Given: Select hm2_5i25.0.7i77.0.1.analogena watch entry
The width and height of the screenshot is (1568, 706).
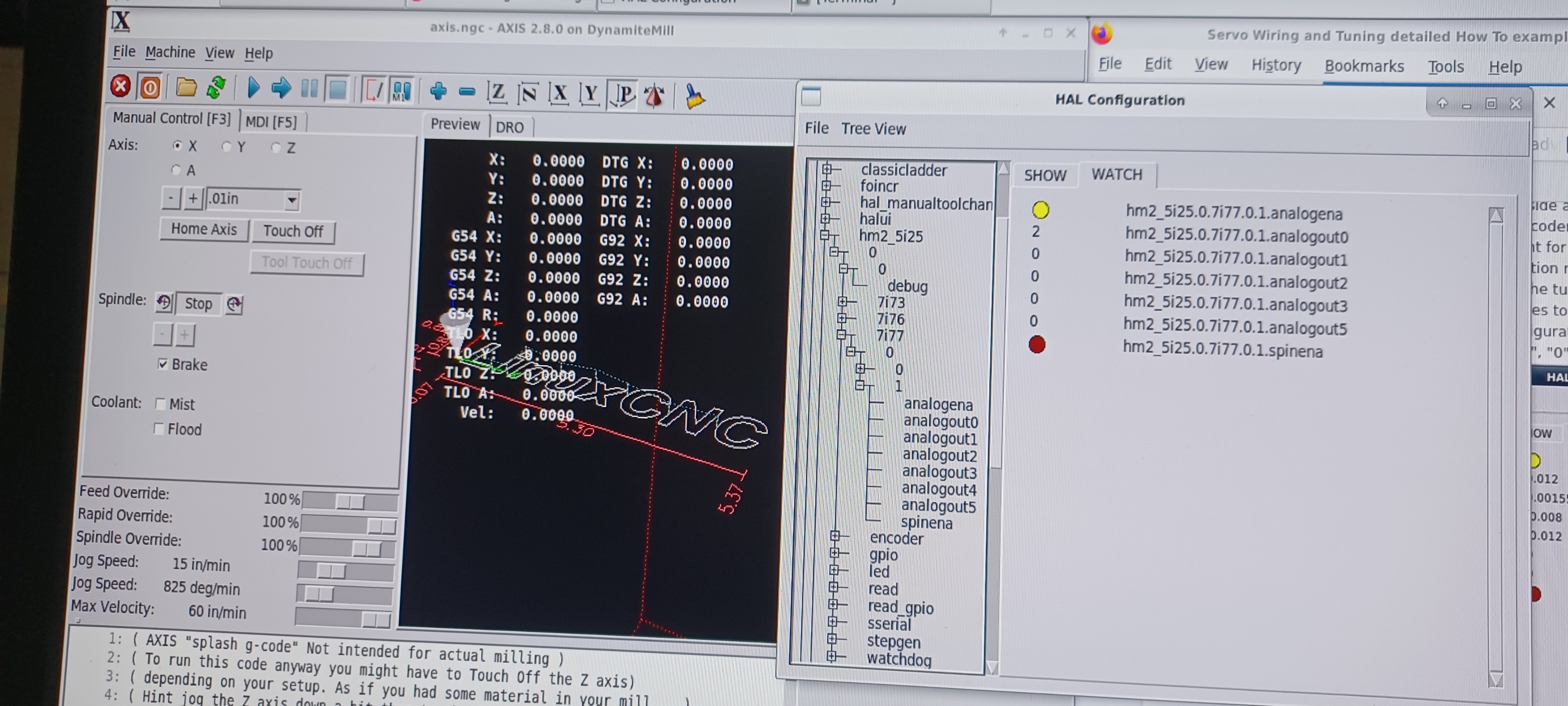Looking at the screenshot, I should [1233, 213].
